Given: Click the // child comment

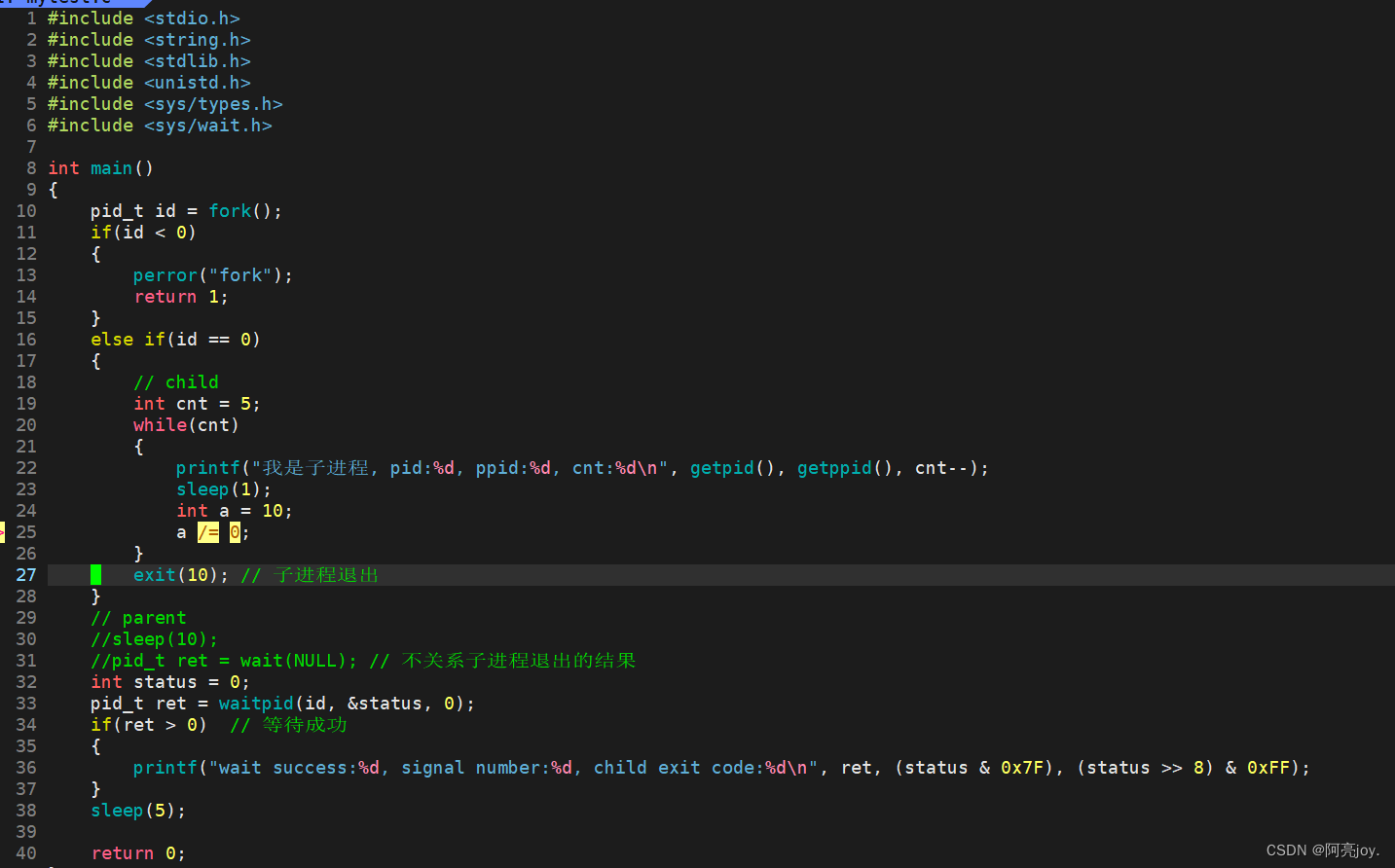Looking at the screenshot, I should (x=176, y=382).
